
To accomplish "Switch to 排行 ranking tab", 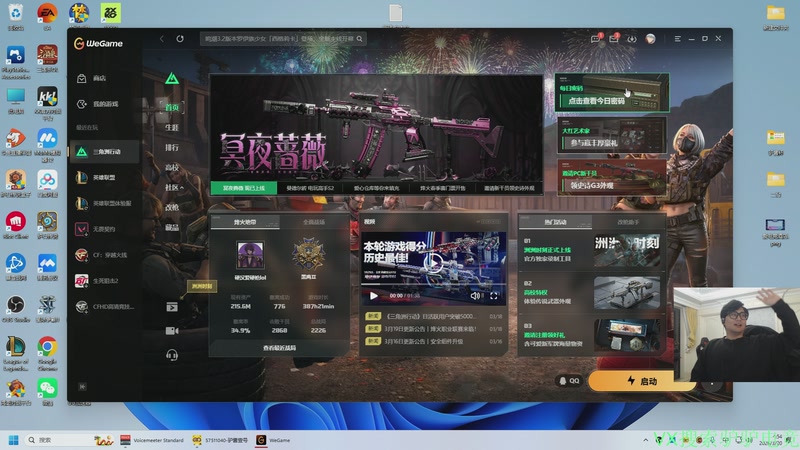I will pyautogui.click(x=172, y=147).
